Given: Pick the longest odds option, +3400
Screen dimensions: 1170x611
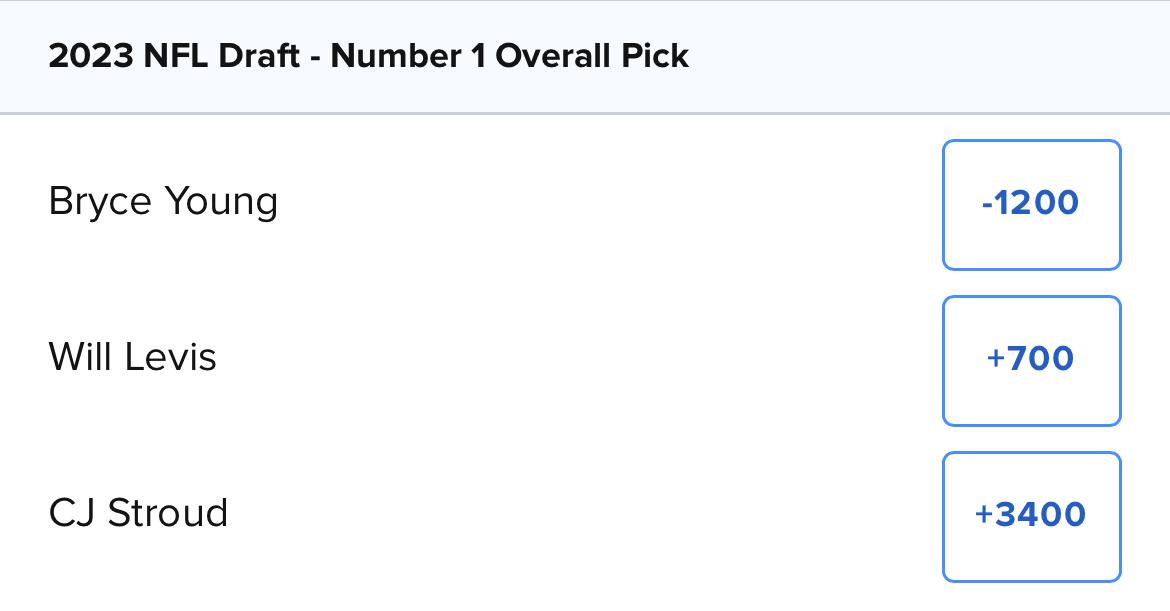Looking at the screenshot, I should click(x=1031, y=516).
